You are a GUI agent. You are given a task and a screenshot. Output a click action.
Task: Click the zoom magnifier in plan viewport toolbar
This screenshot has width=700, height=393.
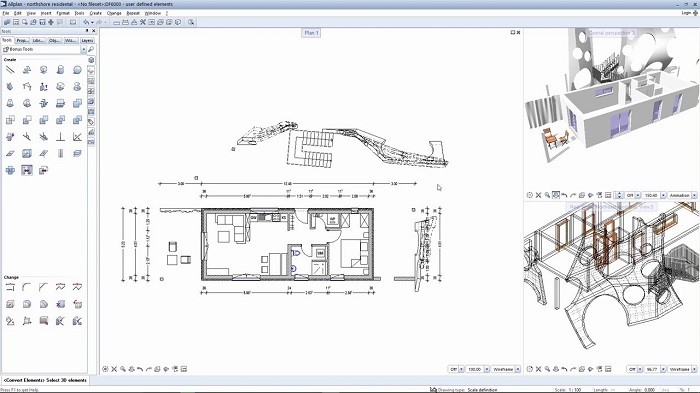123,369
